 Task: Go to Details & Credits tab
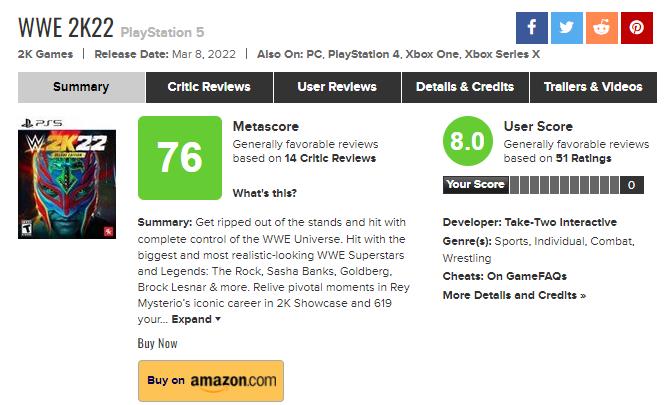point(465,87)
